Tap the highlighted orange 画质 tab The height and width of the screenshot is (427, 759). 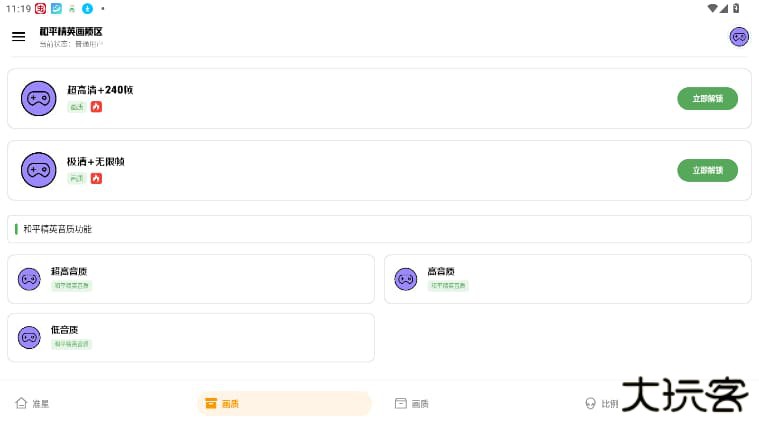[284, 404]
